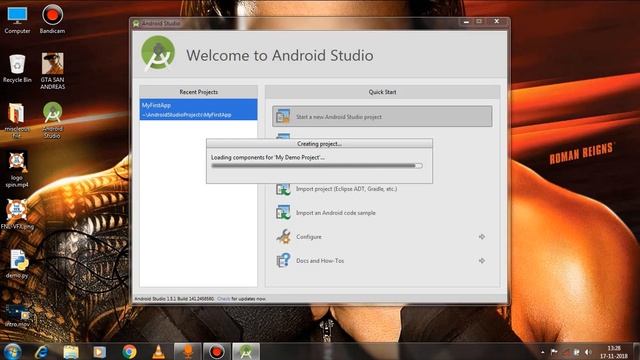Image resolution: width=640 pixels, height=360 pixels.
Task: Click the Android Studio taskbar button
Action: tap(246, 352)
